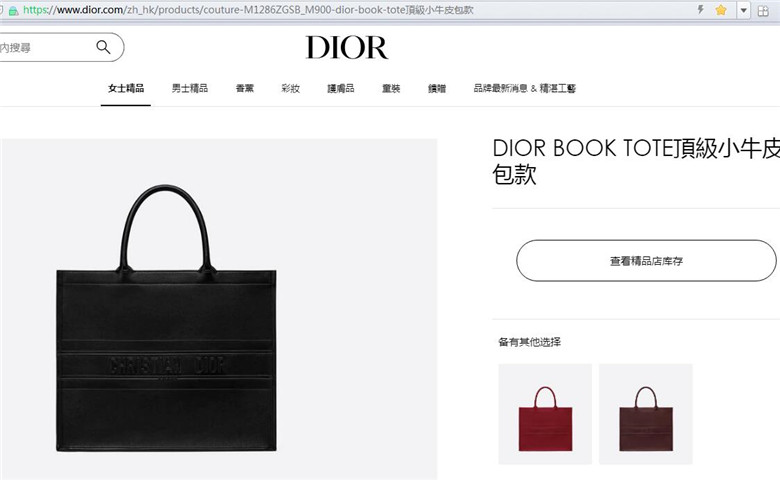Open the 護膚品 navigation item

[341, 89]
